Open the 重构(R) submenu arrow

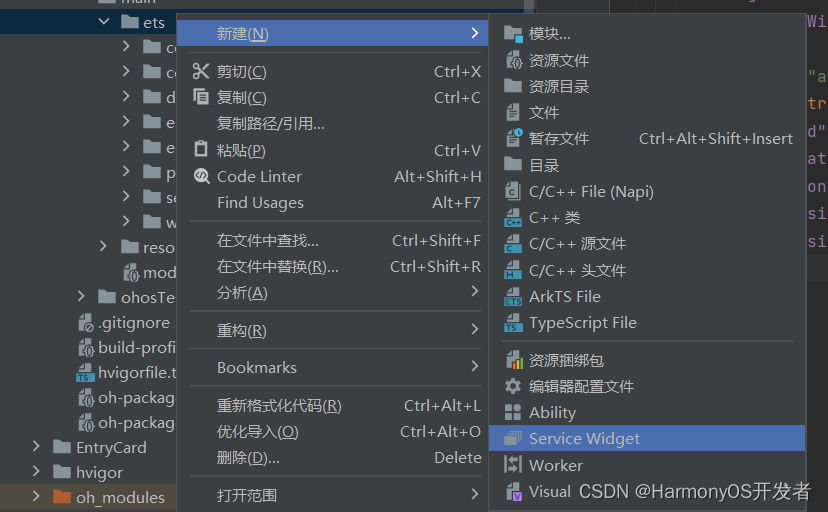(475, 329)
